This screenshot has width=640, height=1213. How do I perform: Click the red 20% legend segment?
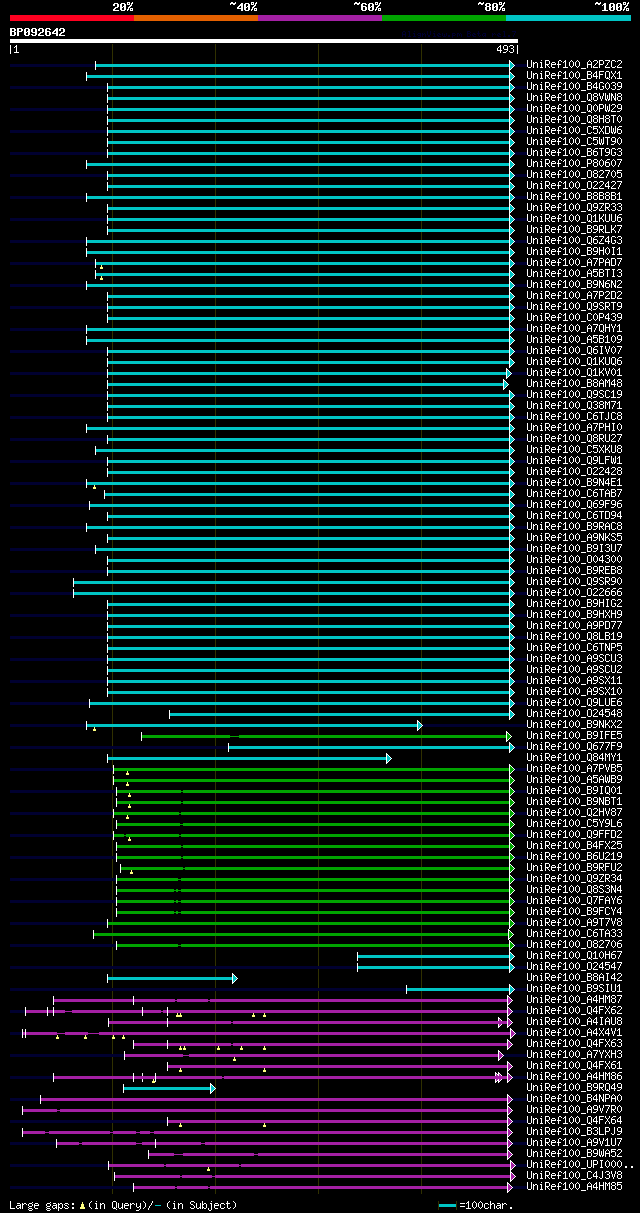[x=72, y=18]
